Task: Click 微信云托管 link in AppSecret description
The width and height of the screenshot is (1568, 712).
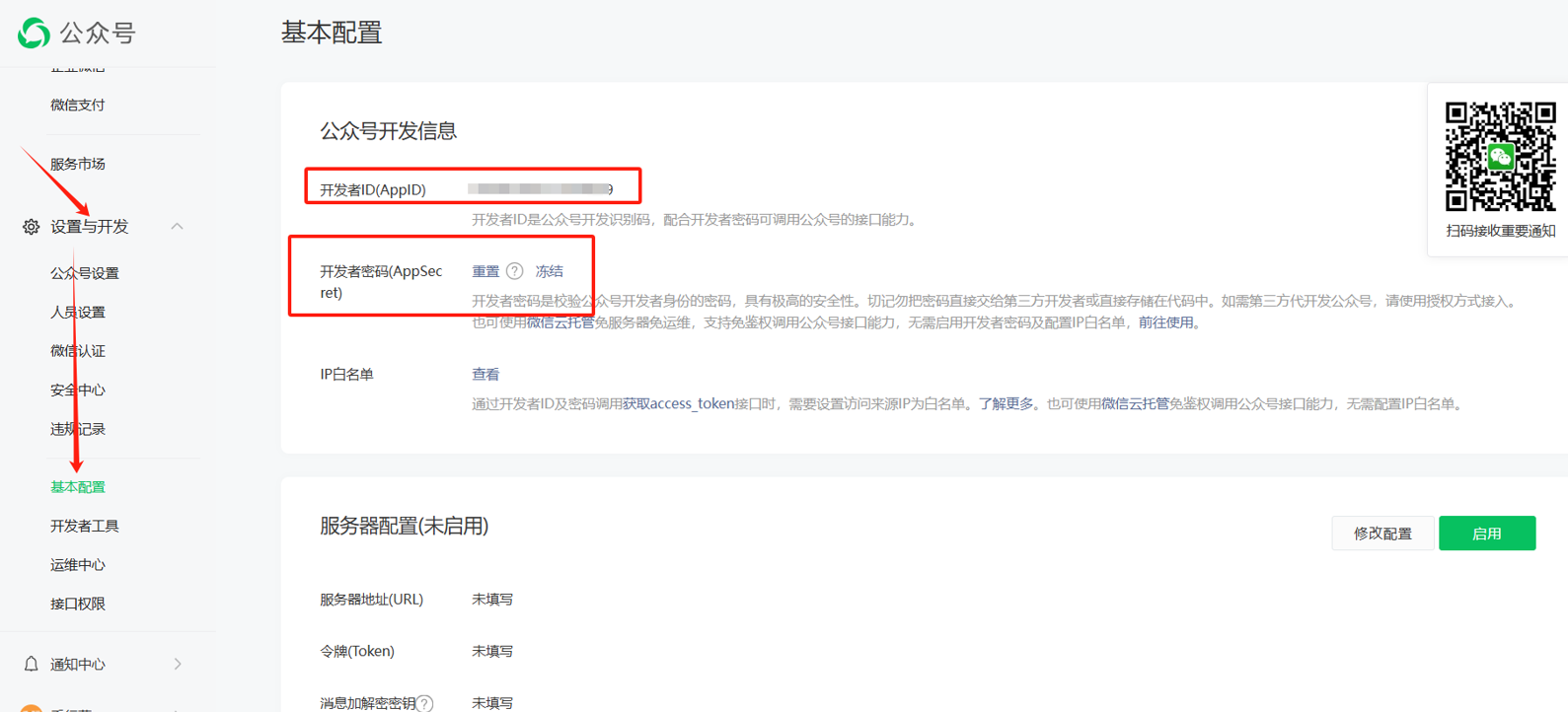Action: [x=560, y=322]
